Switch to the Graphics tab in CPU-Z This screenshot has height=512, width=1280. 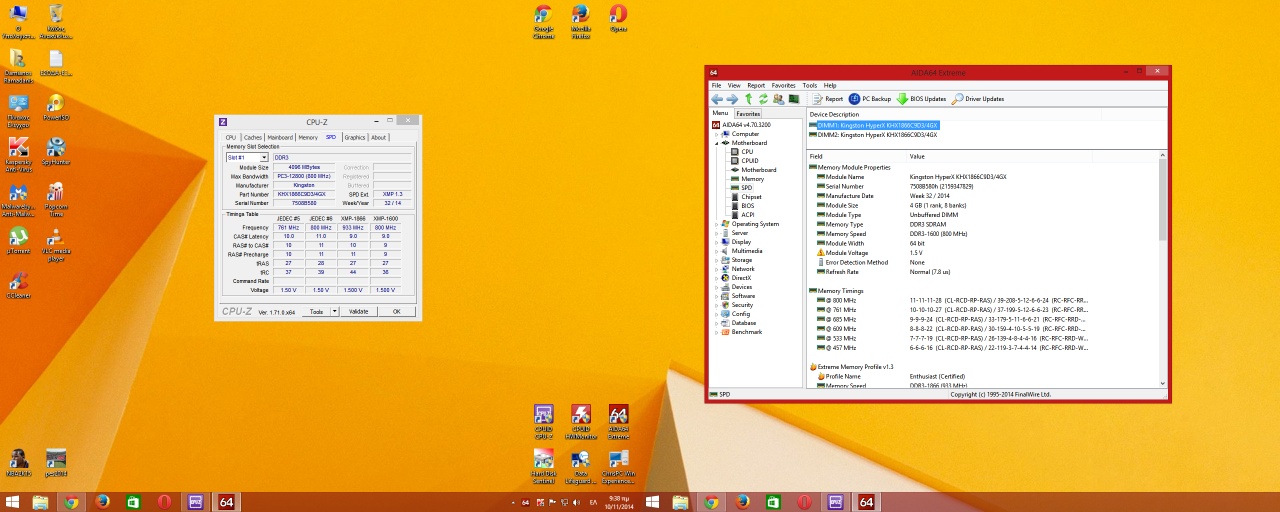point(355,137)
